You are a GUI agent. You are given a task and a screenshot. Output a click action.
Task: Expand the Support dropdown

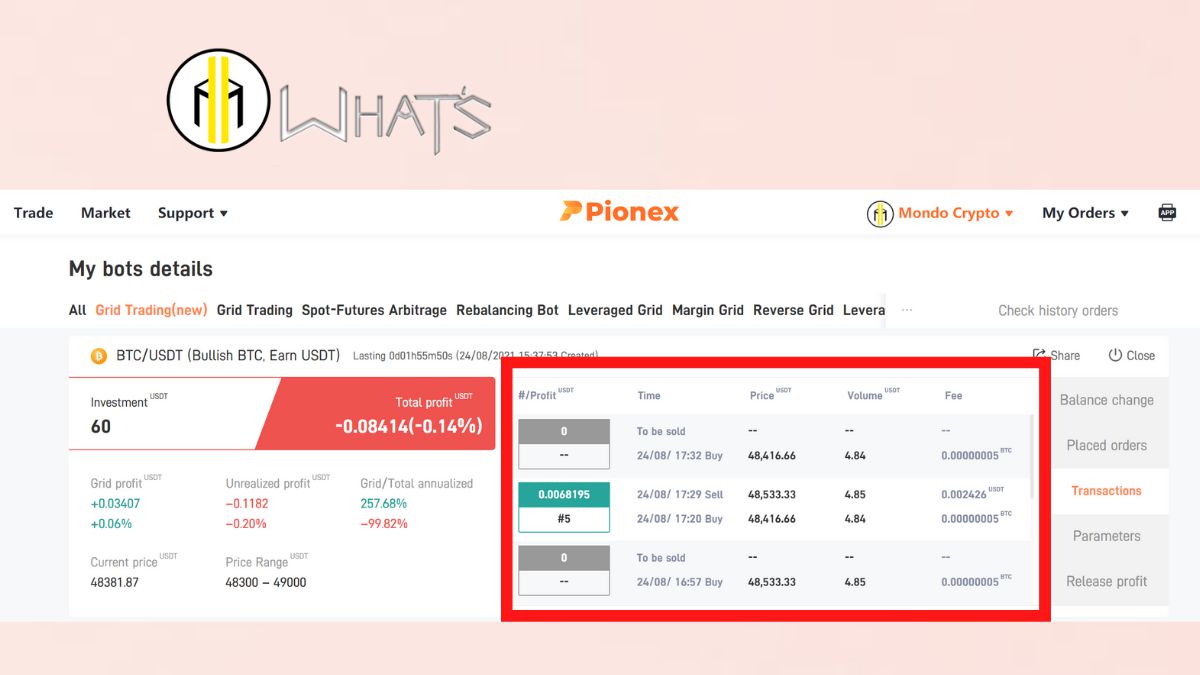pos(193,213)
